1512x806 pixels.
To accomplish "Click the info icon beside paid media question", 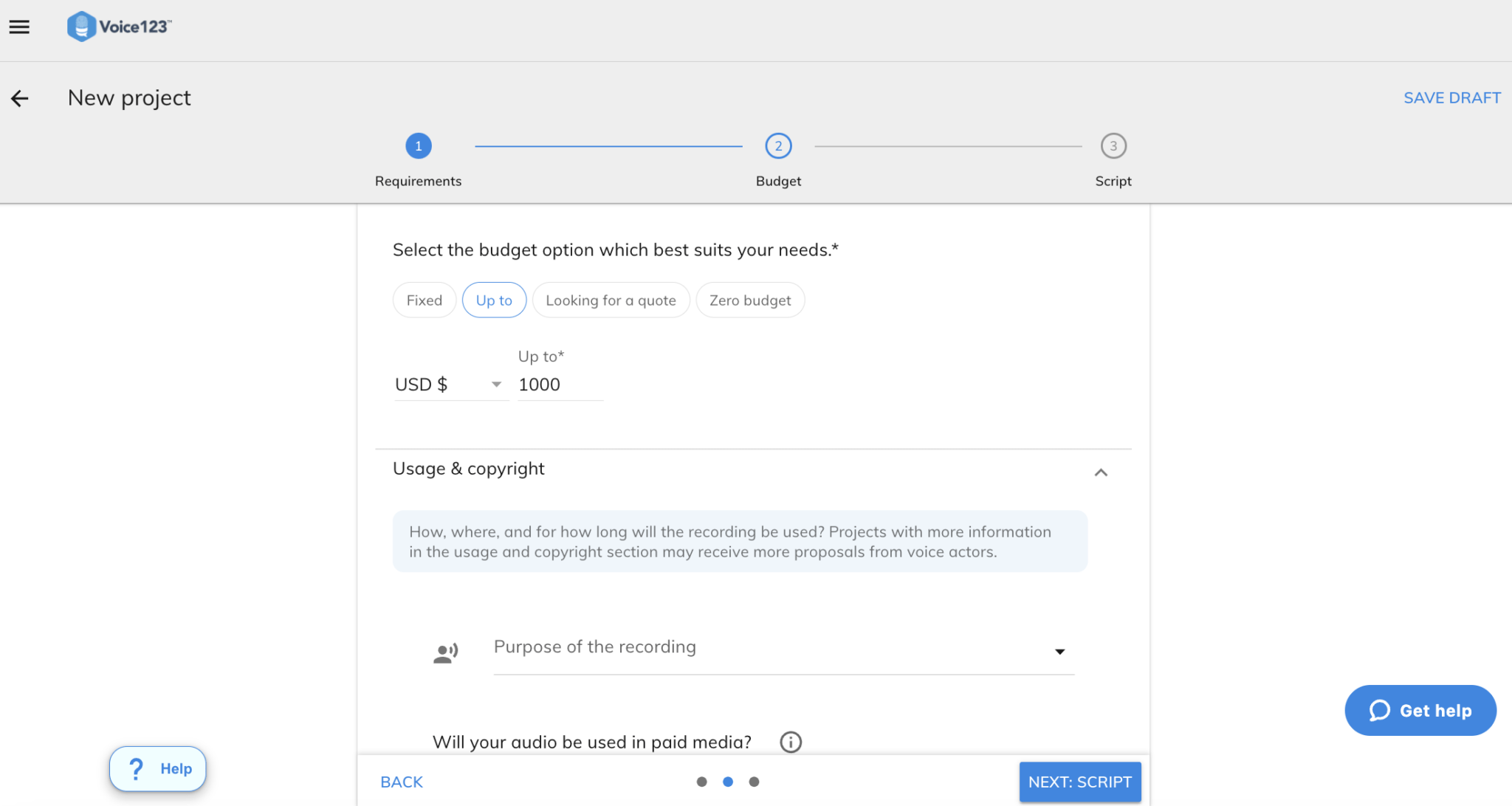I will coord(790,742).
